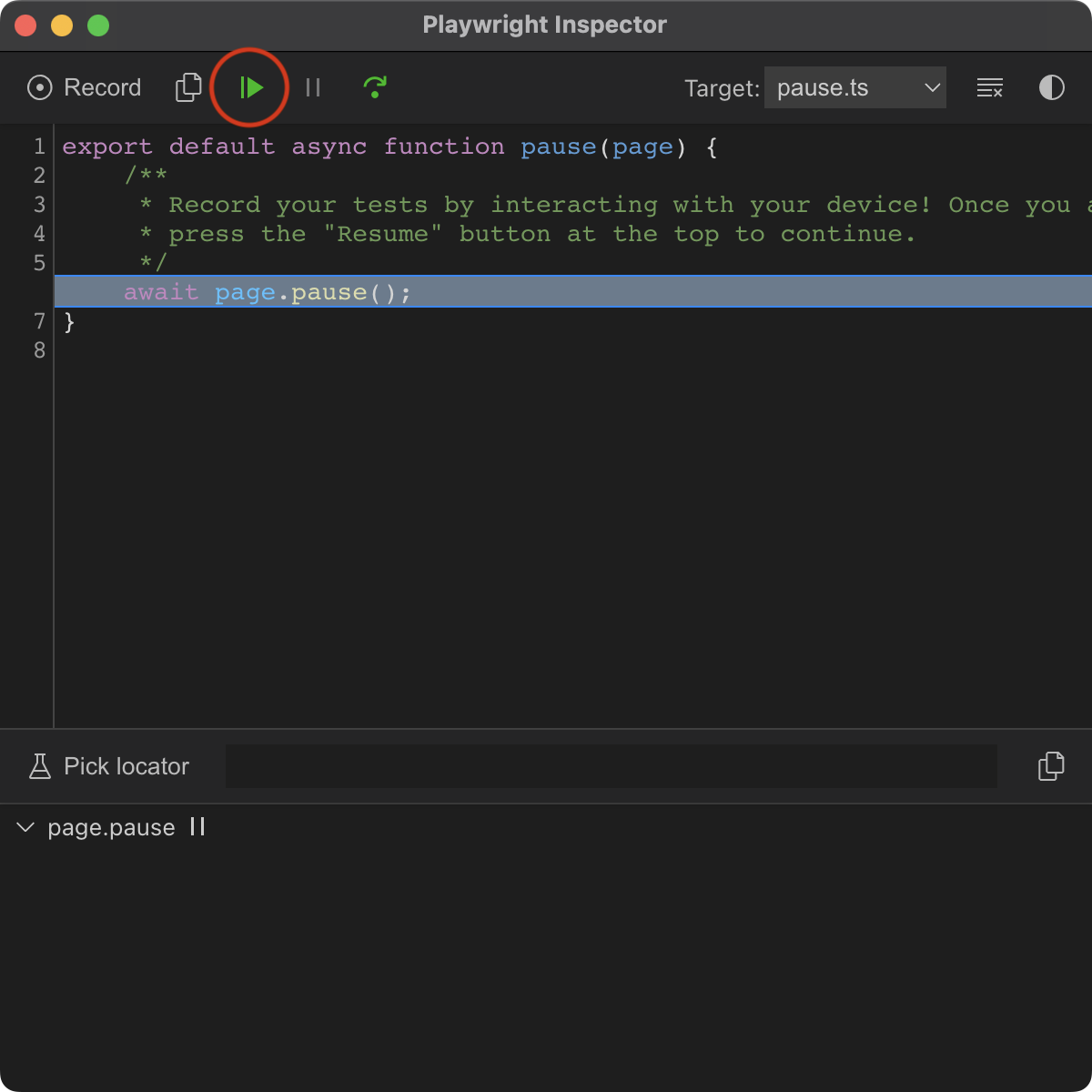Click the 'export default async function' code line
This screenshot has width=1092, height=1092.
click(x=389, y=147)
